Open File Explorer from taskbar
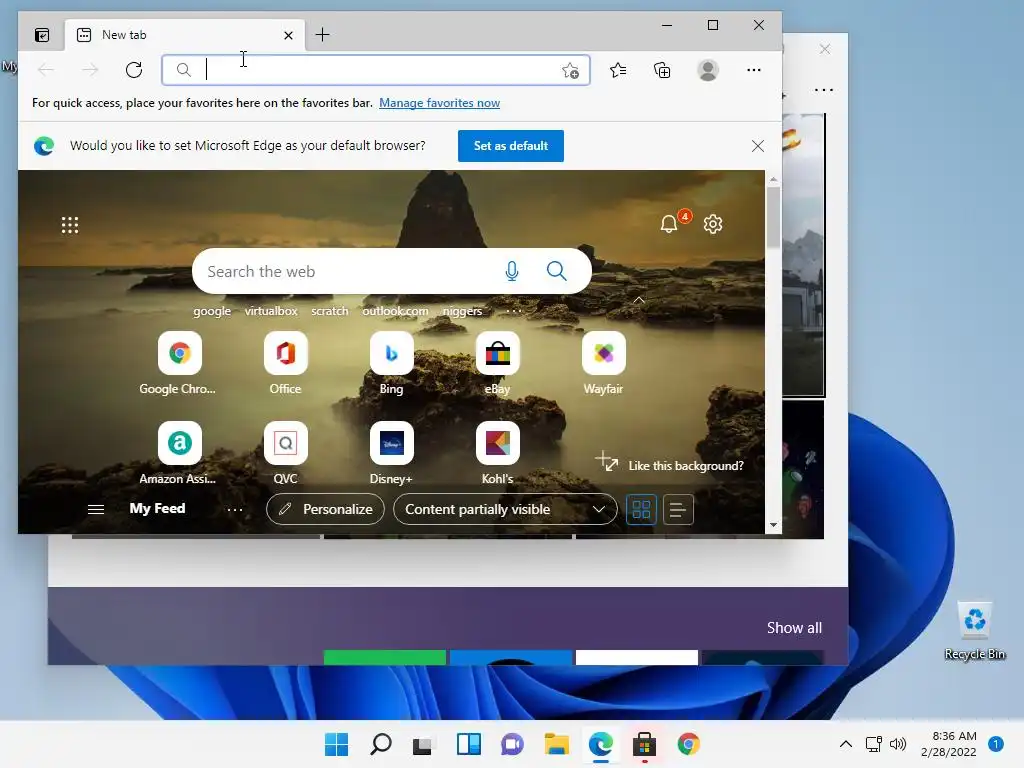Screen dimensions: 1024x768 coord(556,744)
